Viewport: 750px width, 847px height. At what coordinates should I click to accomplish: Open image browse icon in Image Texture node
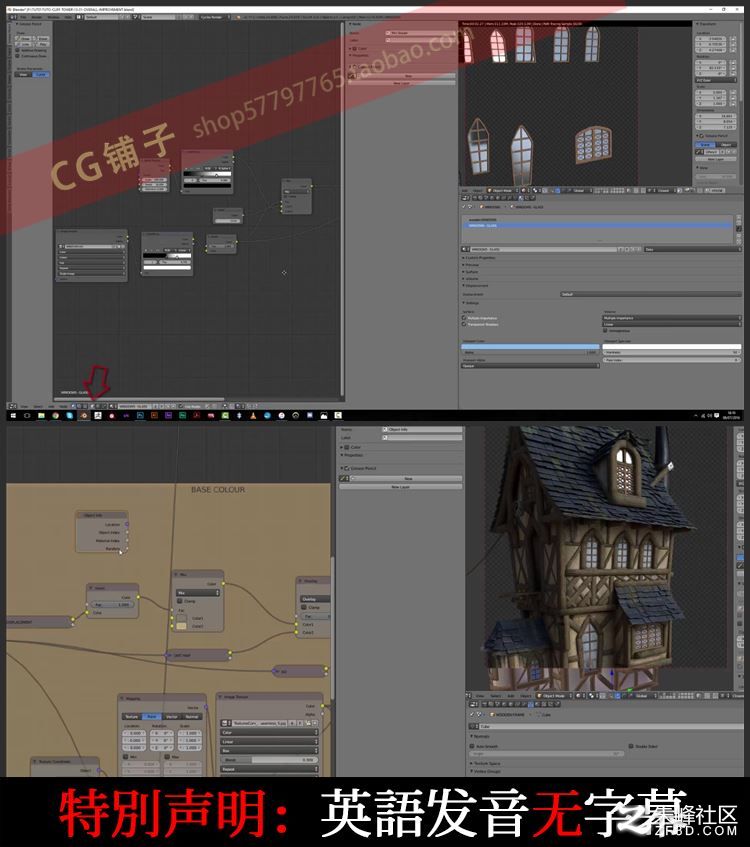tap(224, 723)
